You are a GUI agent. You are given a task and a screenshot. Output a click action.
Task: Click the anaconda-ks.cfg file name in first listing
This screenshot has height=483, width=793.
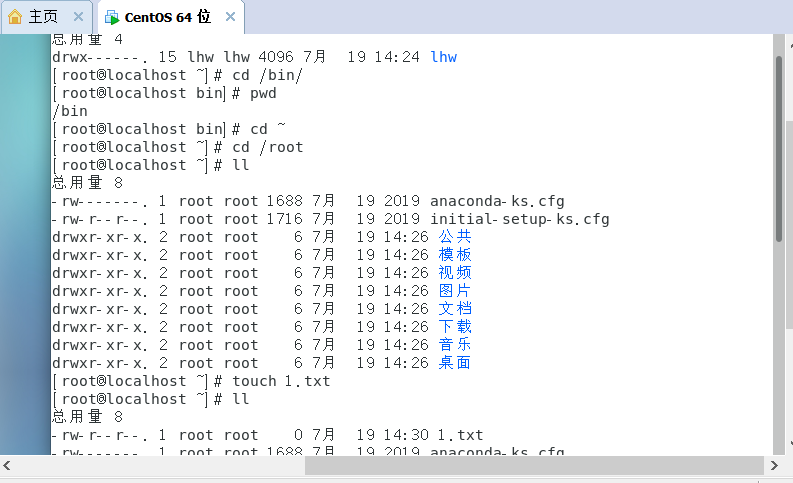497,201
